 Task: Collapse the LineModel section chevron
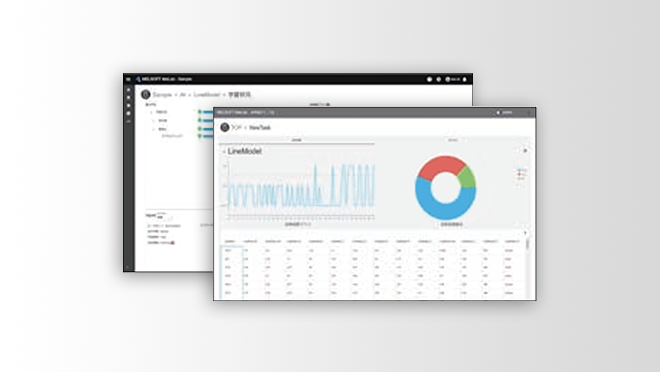click(224, 151)
